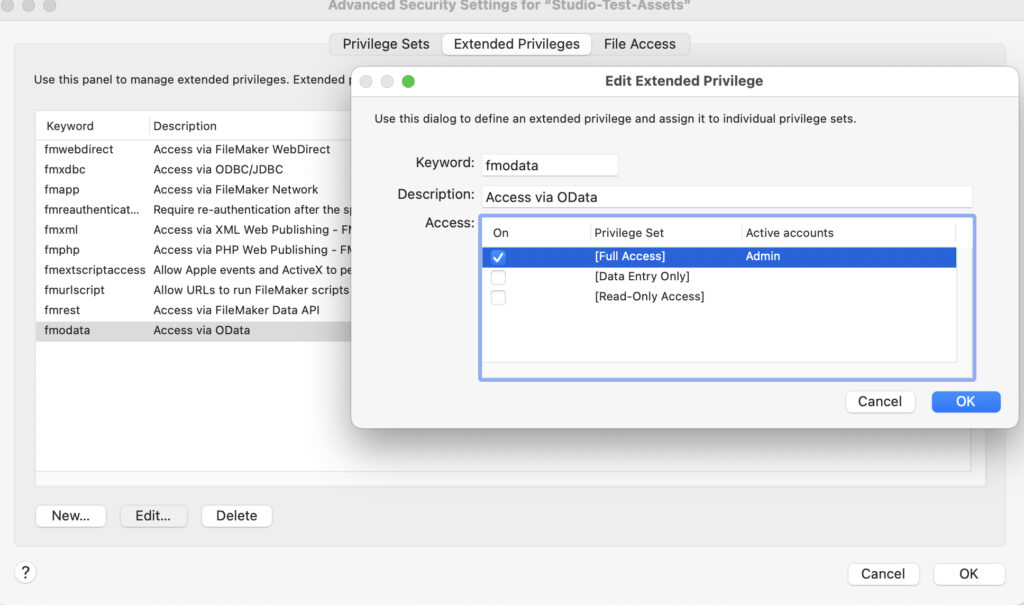This screenshot has height=605, width=1024.
Task: Select the fmurlscript keyword row
Action: pos(193,290)
